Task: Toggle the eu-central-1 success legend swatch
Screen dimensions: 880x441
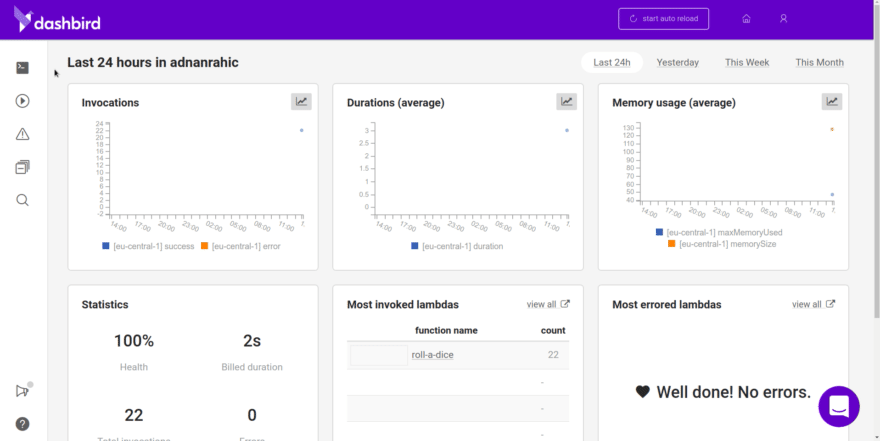Action: (x=105, y=246)
